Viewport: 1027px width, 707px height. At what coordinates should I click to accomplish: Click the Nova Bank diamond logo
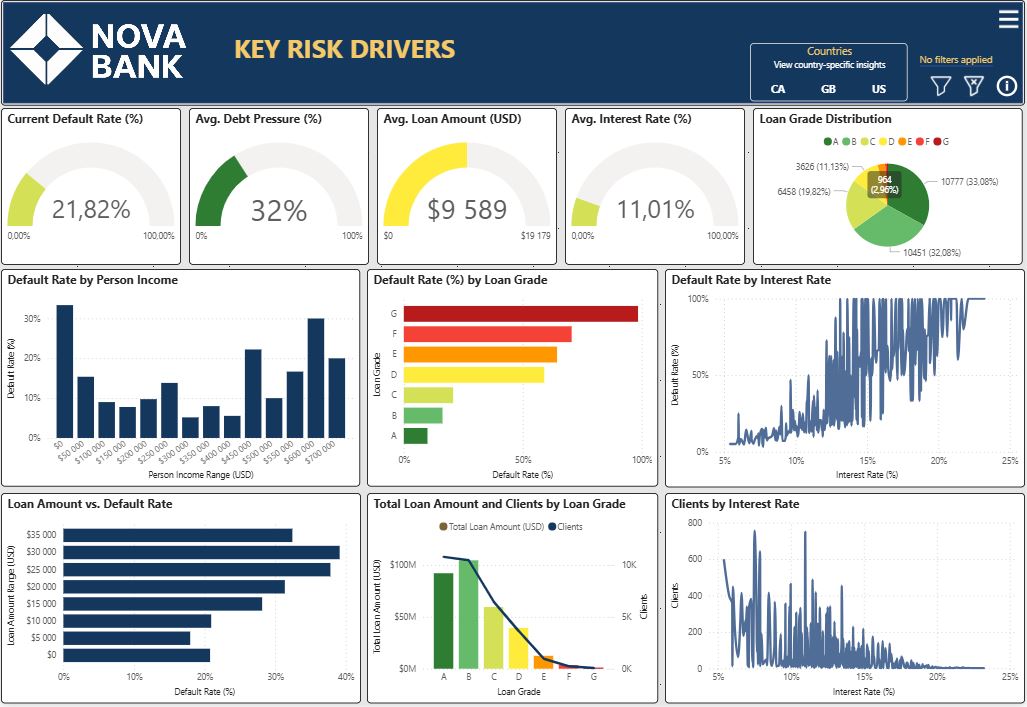(45, 49)
